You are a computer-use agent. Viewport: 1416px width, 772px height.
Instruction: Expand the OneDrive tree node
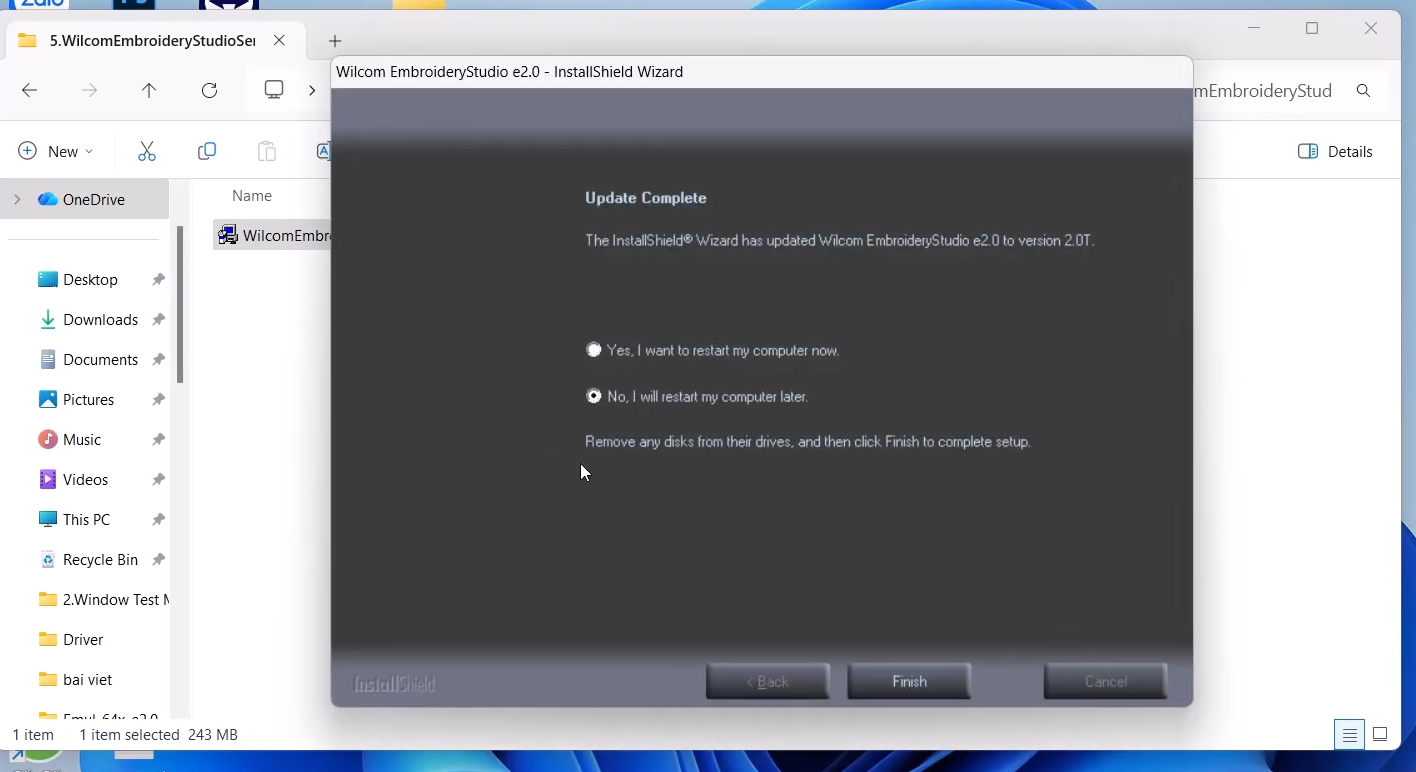[17, 200]
